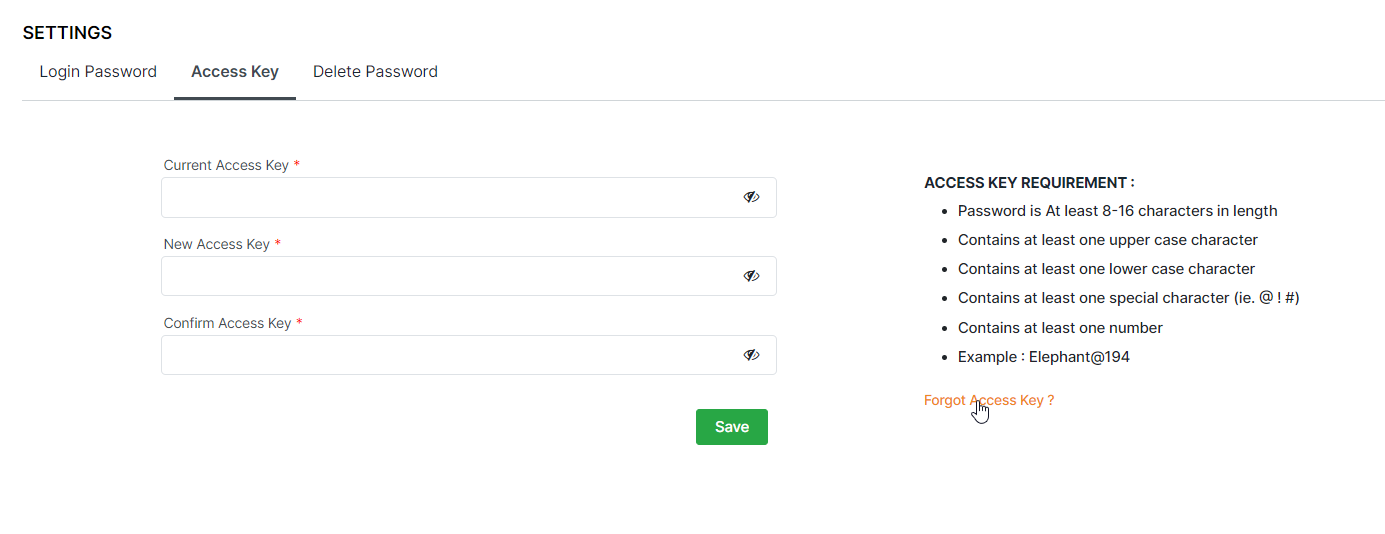Image resolution: width=1385 pixels, height=534 pixels.
Task: Toggle visibility of New Access Key
Action: [751, 276]
